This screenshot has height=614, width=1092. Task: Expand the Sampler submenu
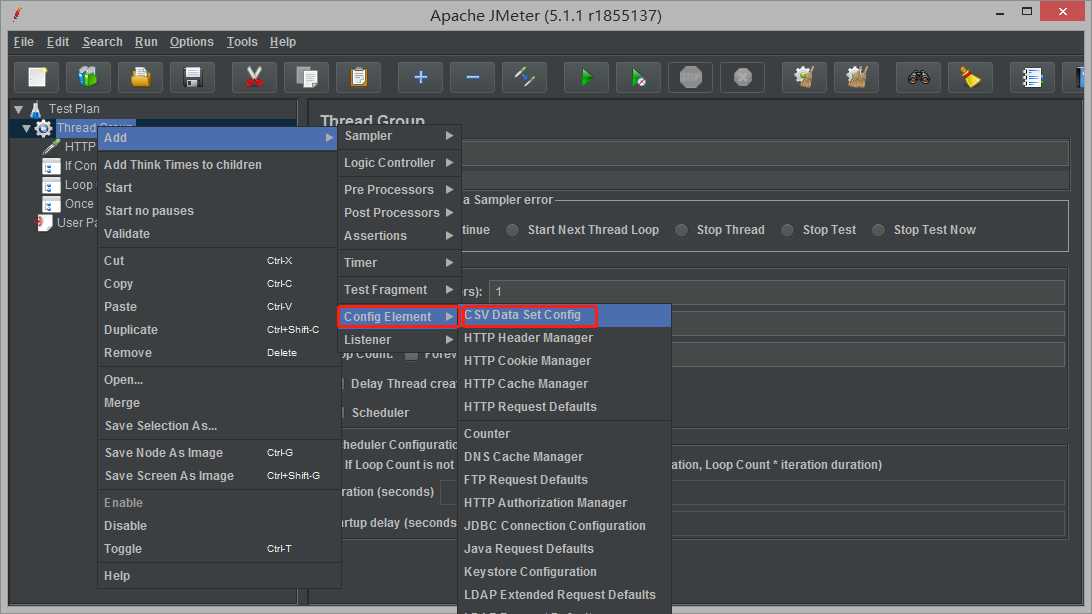[398, 136]
